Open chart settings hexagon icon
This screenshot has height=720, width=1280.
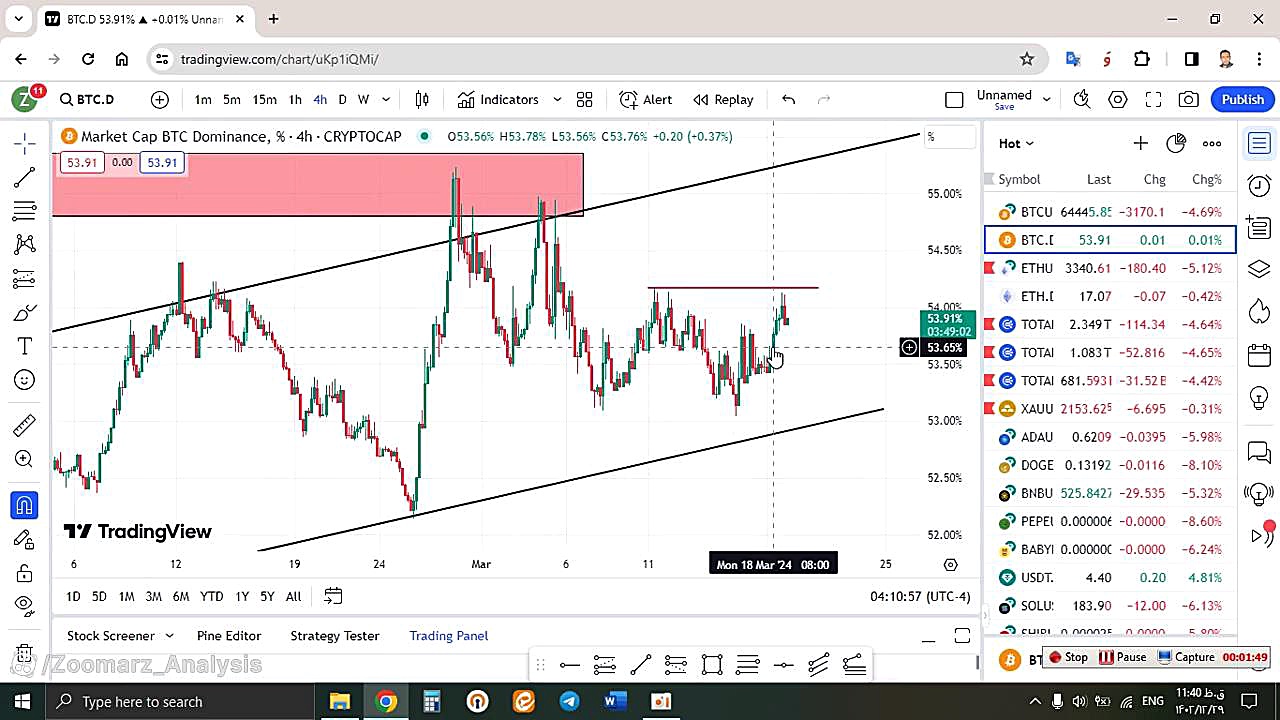[x=1118, y=99]
